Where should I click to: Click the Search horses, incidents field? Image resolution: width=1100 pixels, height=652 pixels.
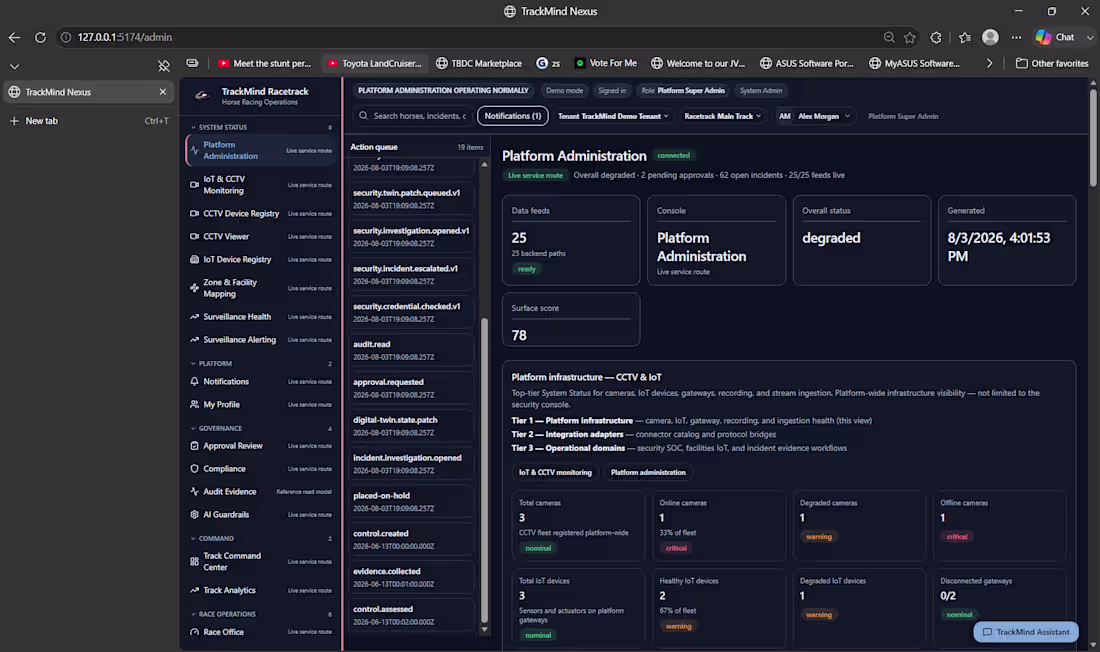pos(413,116)
